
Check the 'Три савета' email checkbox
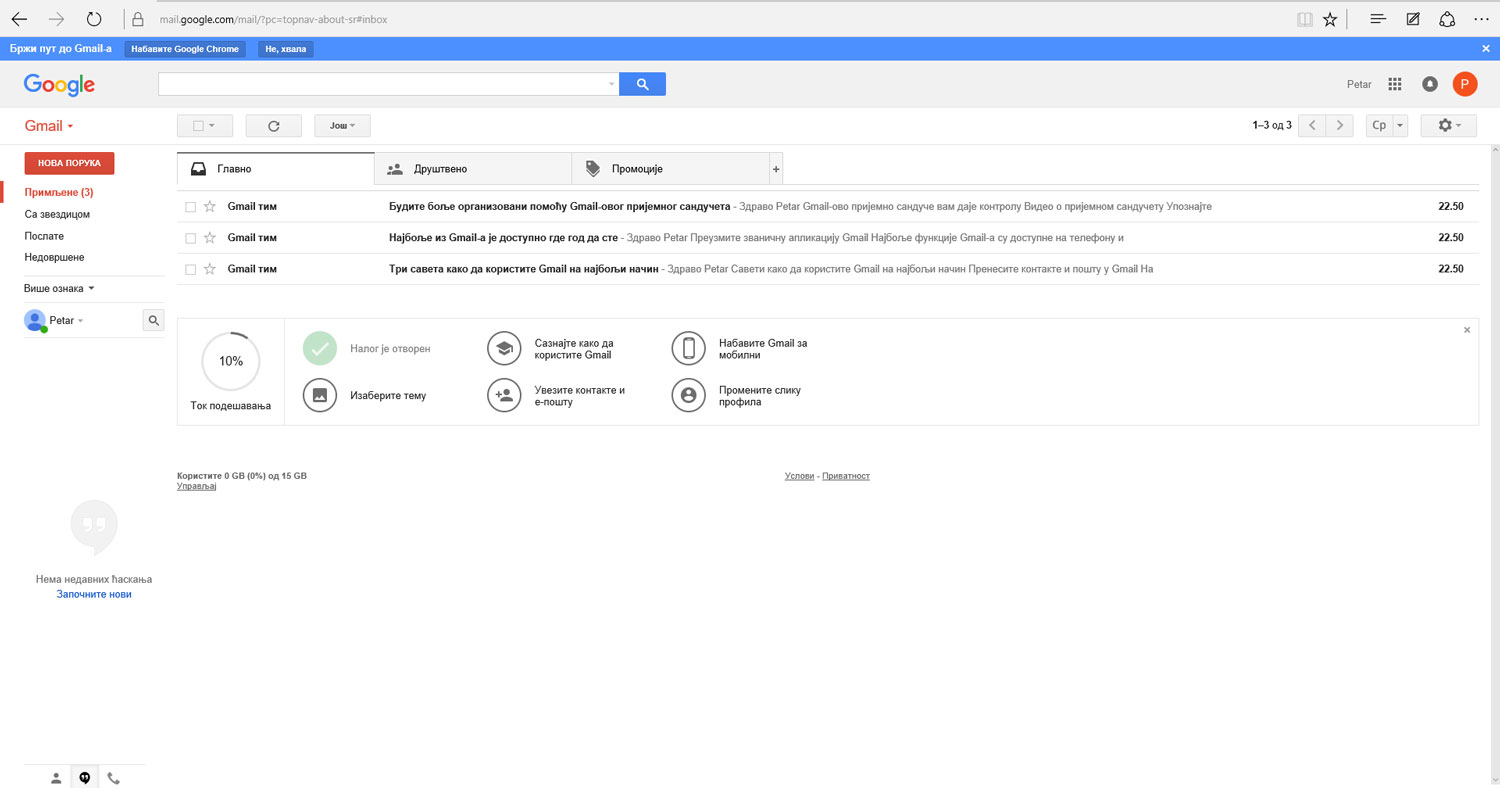click(x=190, y=269)
